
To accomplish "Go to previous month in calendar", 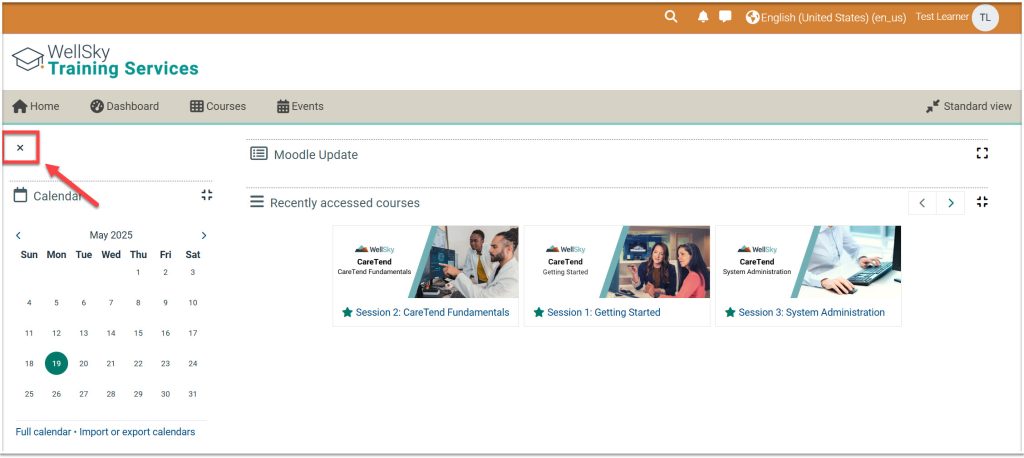I will pyautogui.click(x=18, y=235).
